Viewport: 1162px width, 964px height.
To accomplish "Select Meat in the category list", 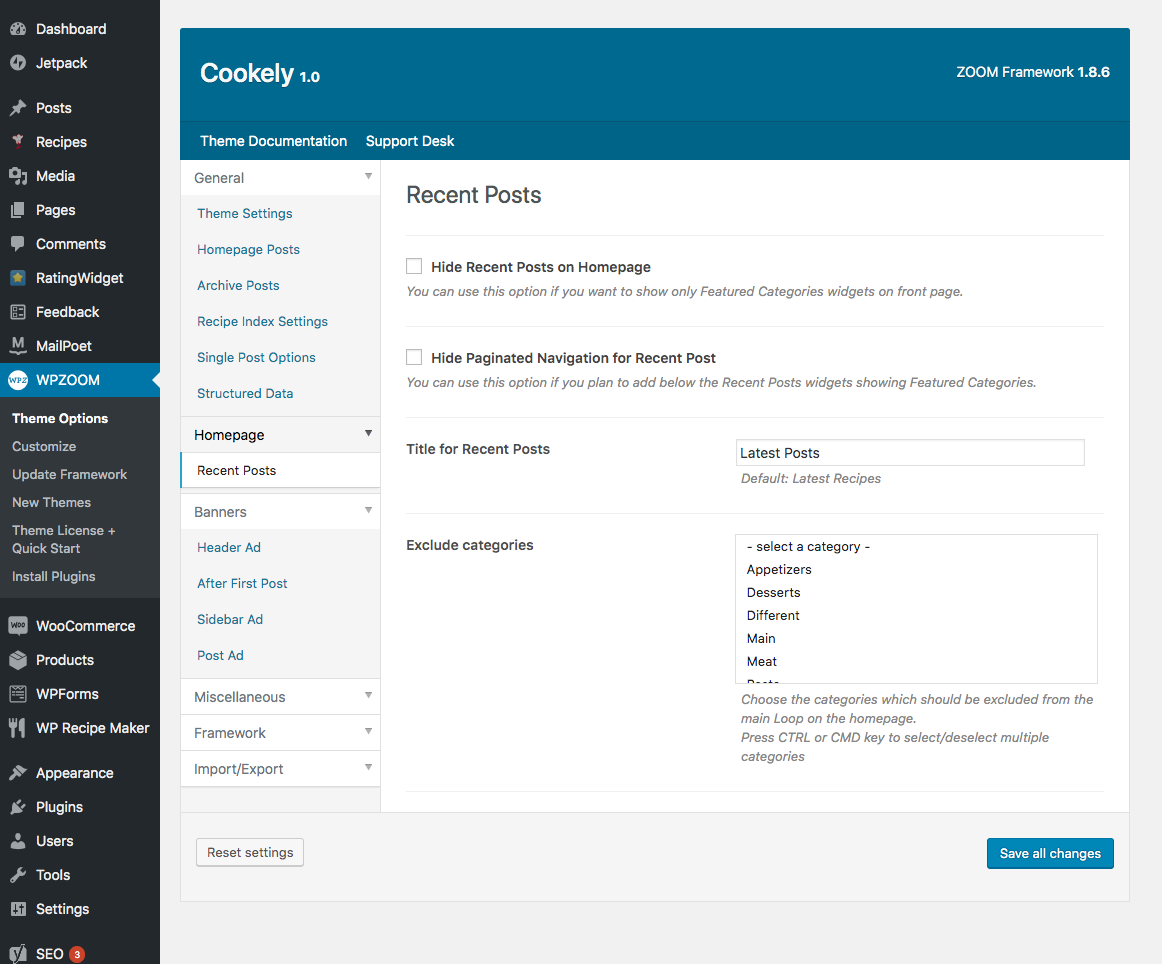I will pos(762,662).
